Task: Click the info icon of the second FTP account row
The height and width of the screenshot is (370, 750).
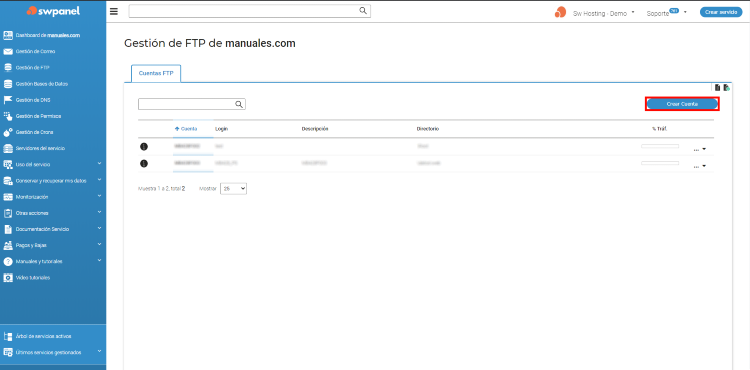Action: (x=143, y=163)
